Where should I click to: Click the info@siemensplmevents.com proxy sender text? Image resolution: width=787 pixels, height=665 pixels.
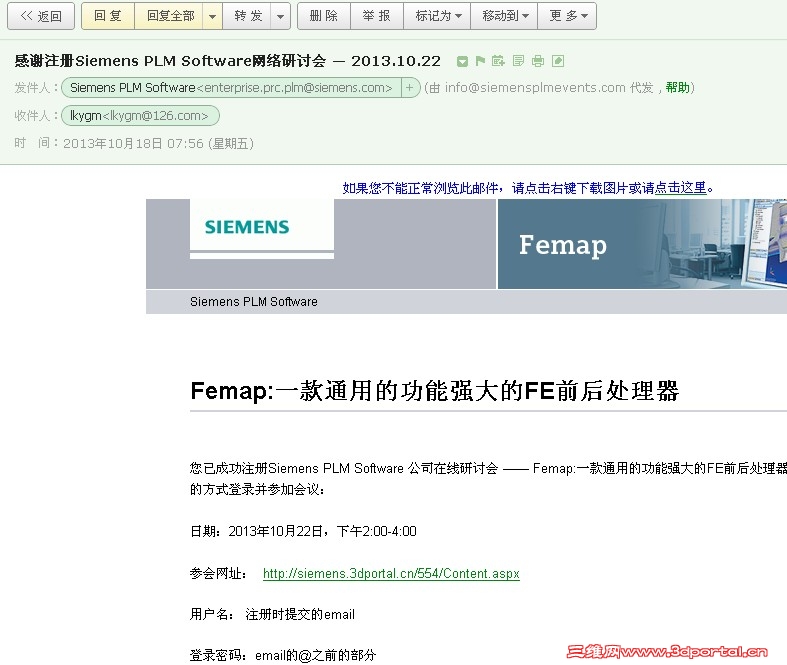click(535, 88)
